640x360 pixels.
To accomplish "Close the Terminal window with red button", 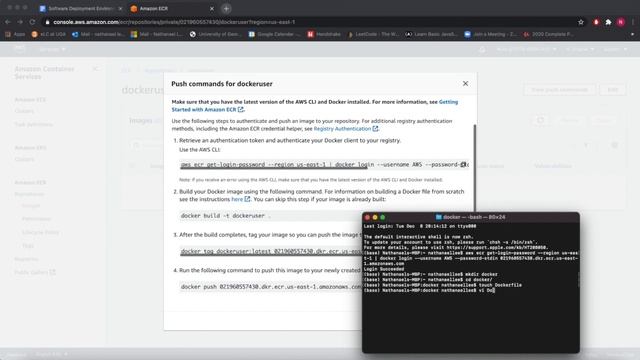I will tap(367, 217).
